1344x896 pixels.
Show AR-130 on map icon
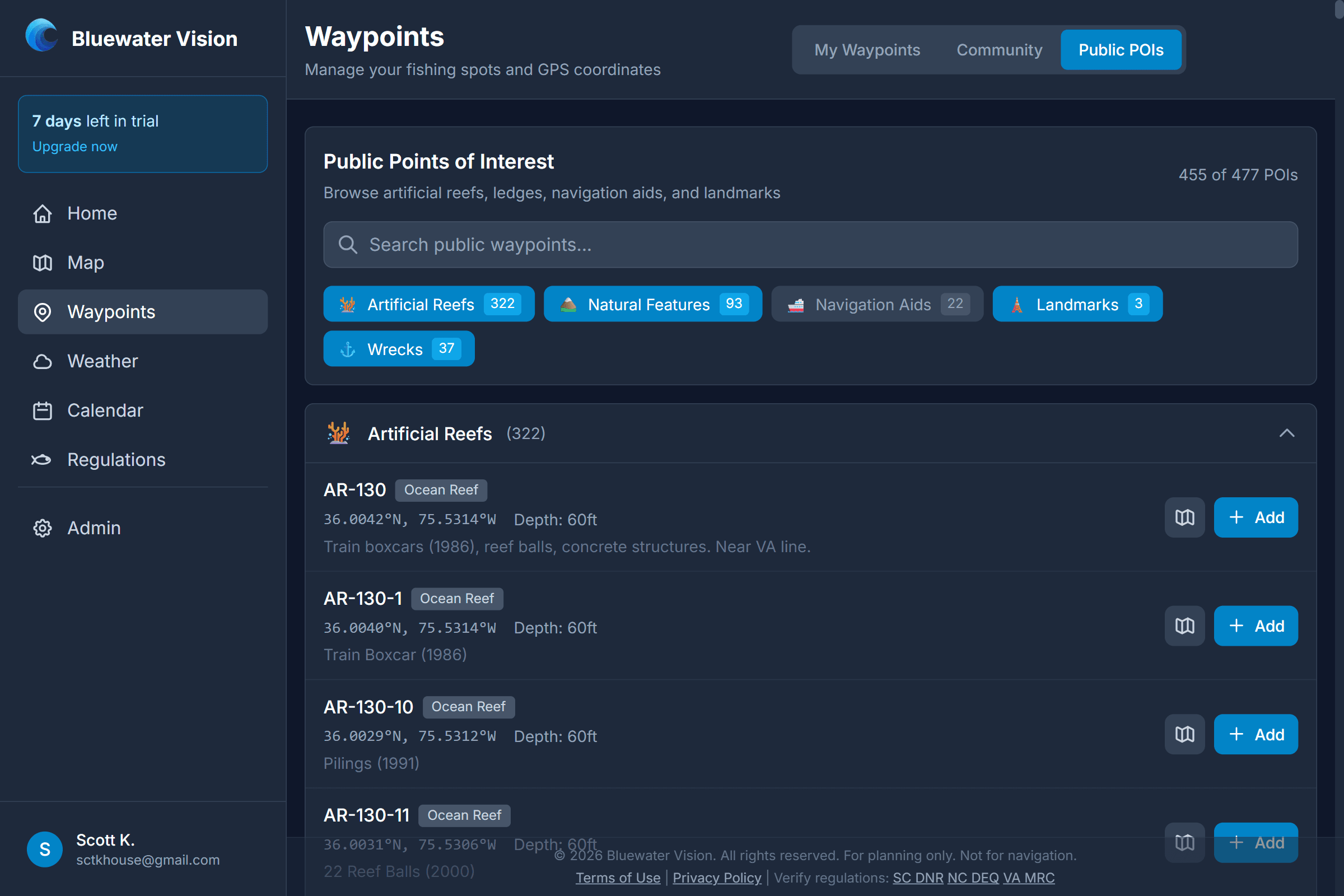click(x=1184, y=517)
